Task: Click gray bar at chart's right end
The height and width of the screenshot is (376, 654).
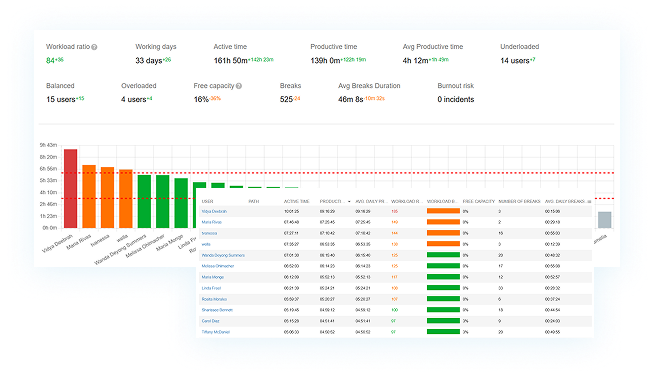Action: pyautogui.click(x=604, y=220)
